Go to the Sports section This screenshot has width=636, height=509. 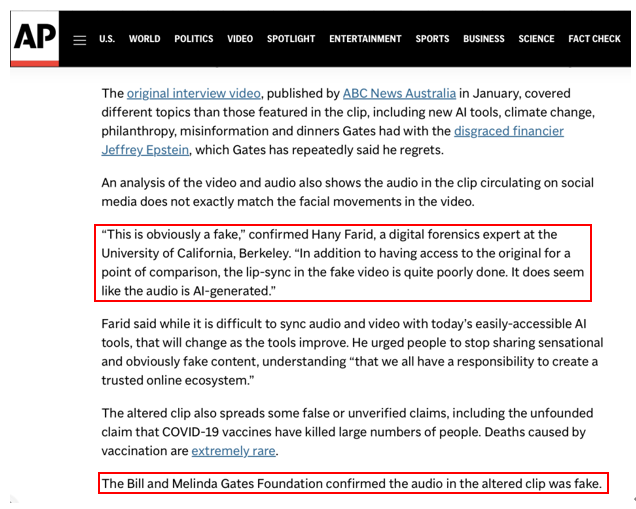pos(432,39)
